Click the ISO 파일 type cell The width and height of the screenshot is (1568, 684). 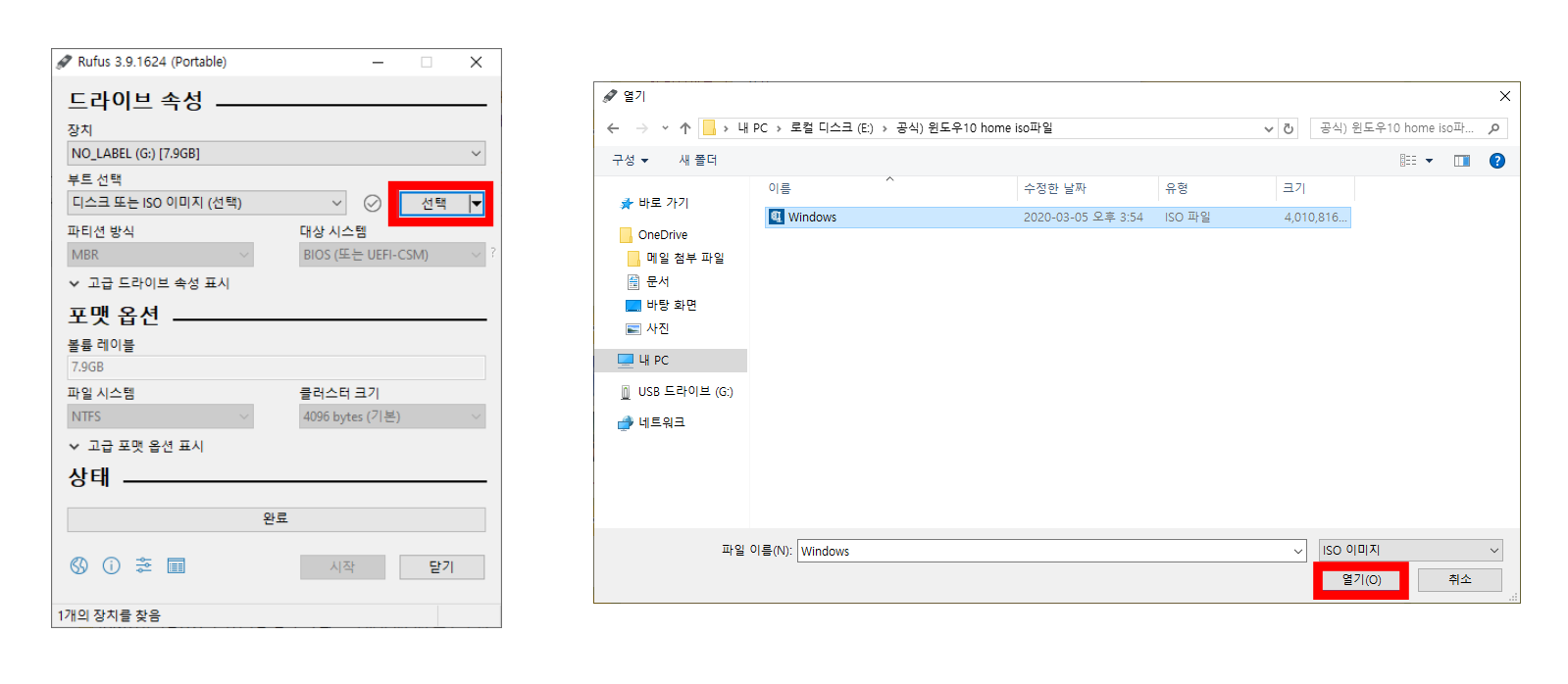pos(1188,218)
